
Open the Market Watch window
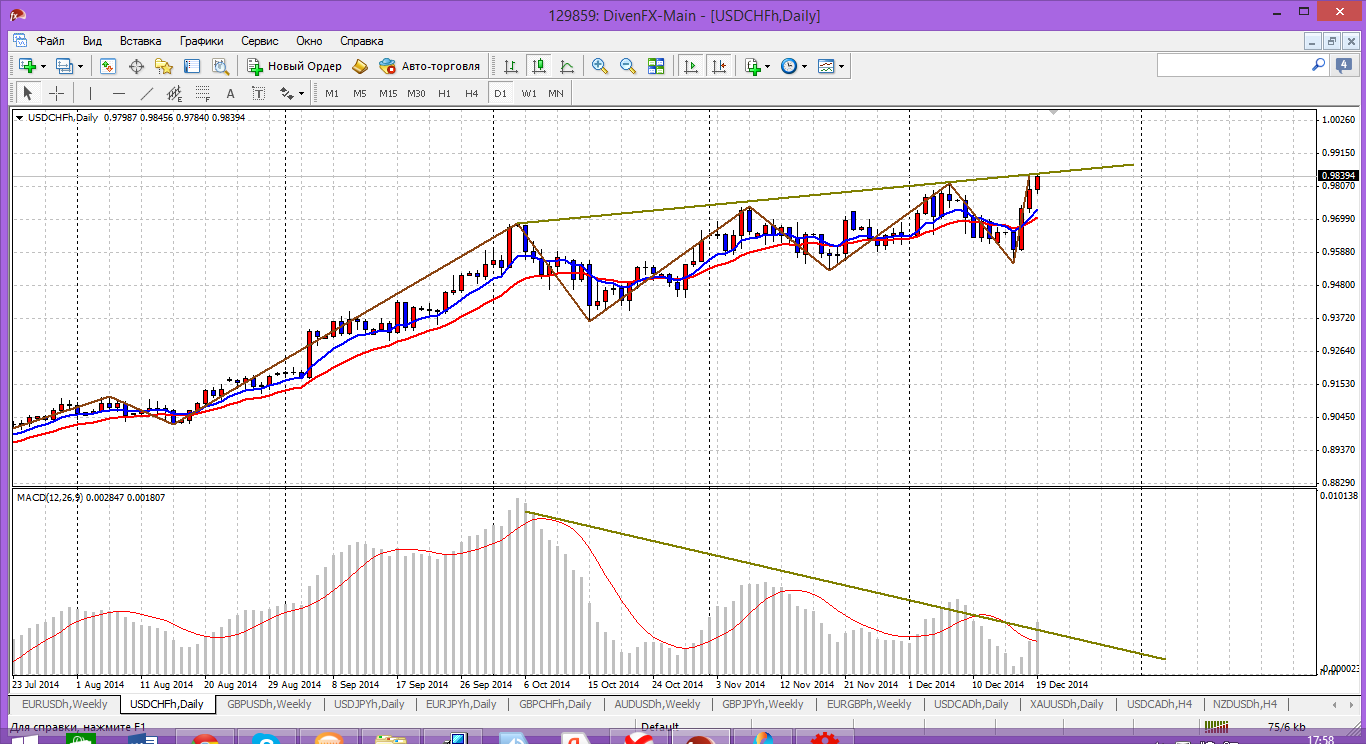(x=108, y=66)
